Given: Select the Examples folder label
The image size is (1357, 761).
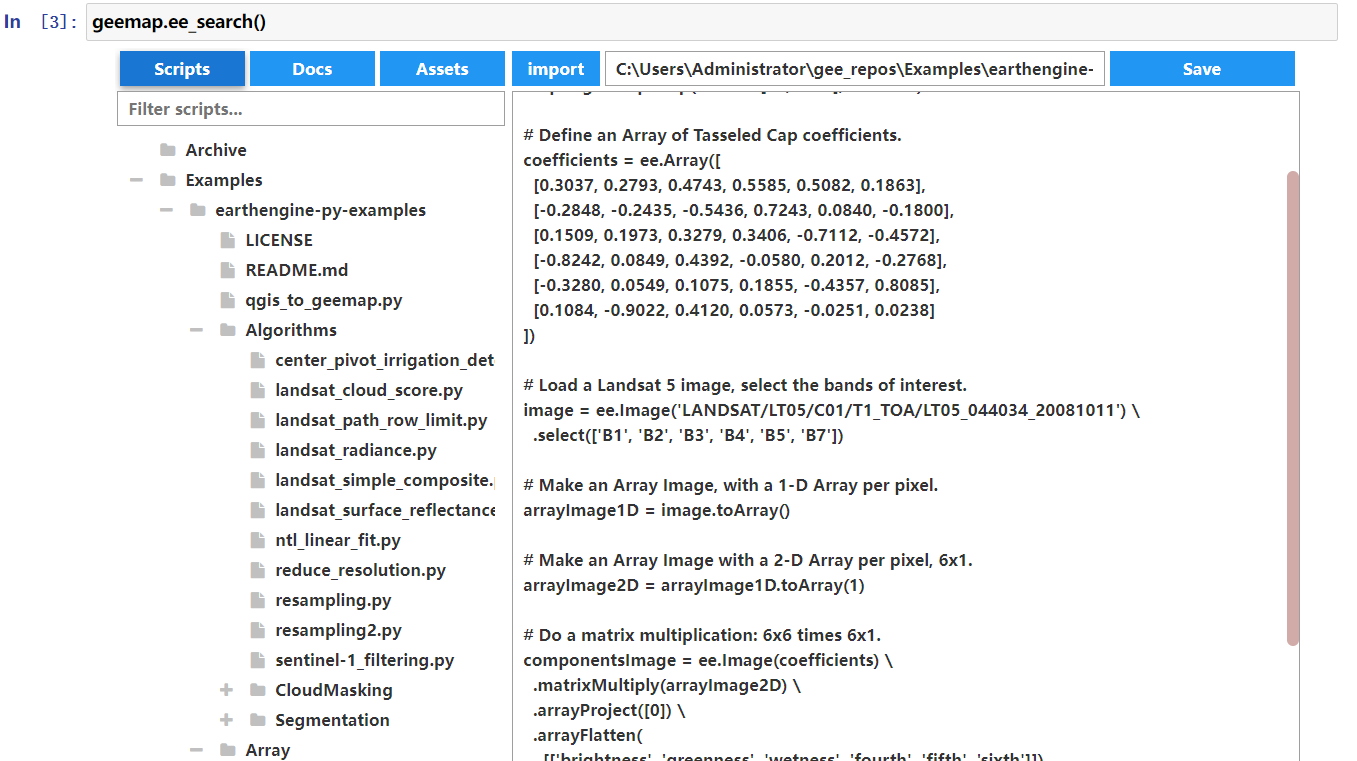Looking at the screenshot, I should 224,180.
